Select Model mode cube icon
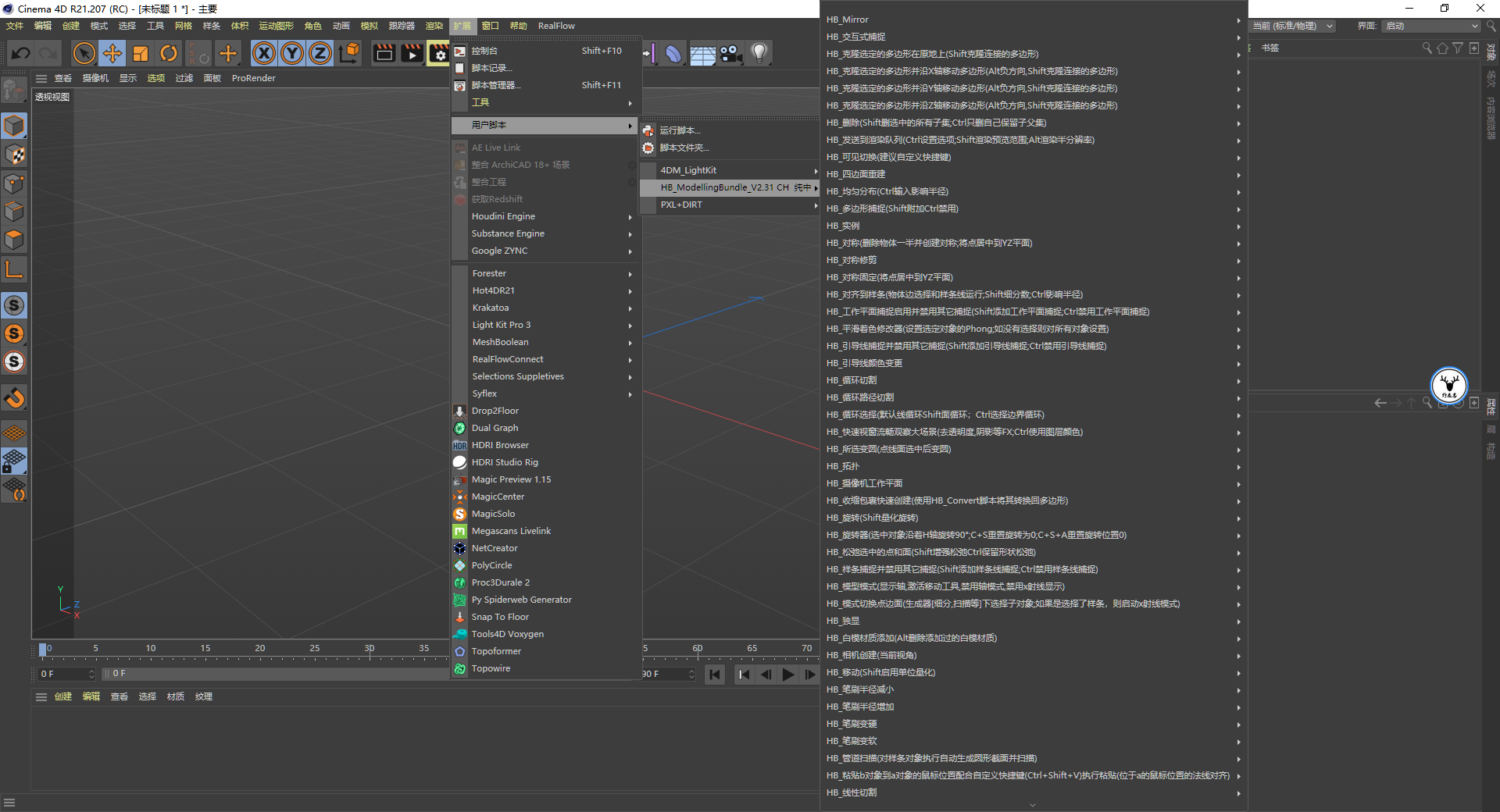Viewport: 1500px width, 812px height. [14, 126]
